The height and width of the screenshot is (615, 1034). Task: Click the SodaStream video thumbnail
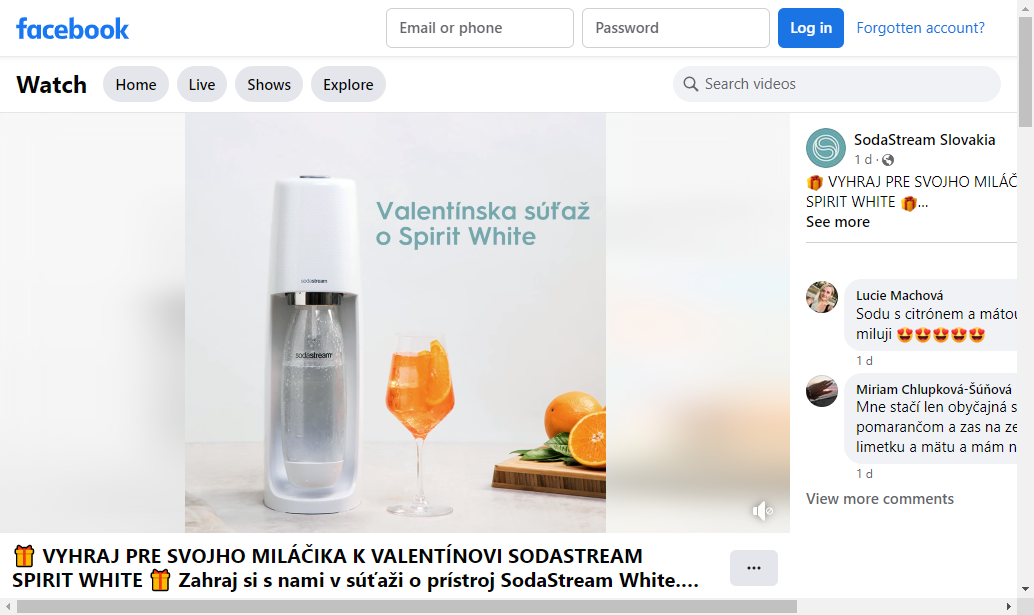395,322
